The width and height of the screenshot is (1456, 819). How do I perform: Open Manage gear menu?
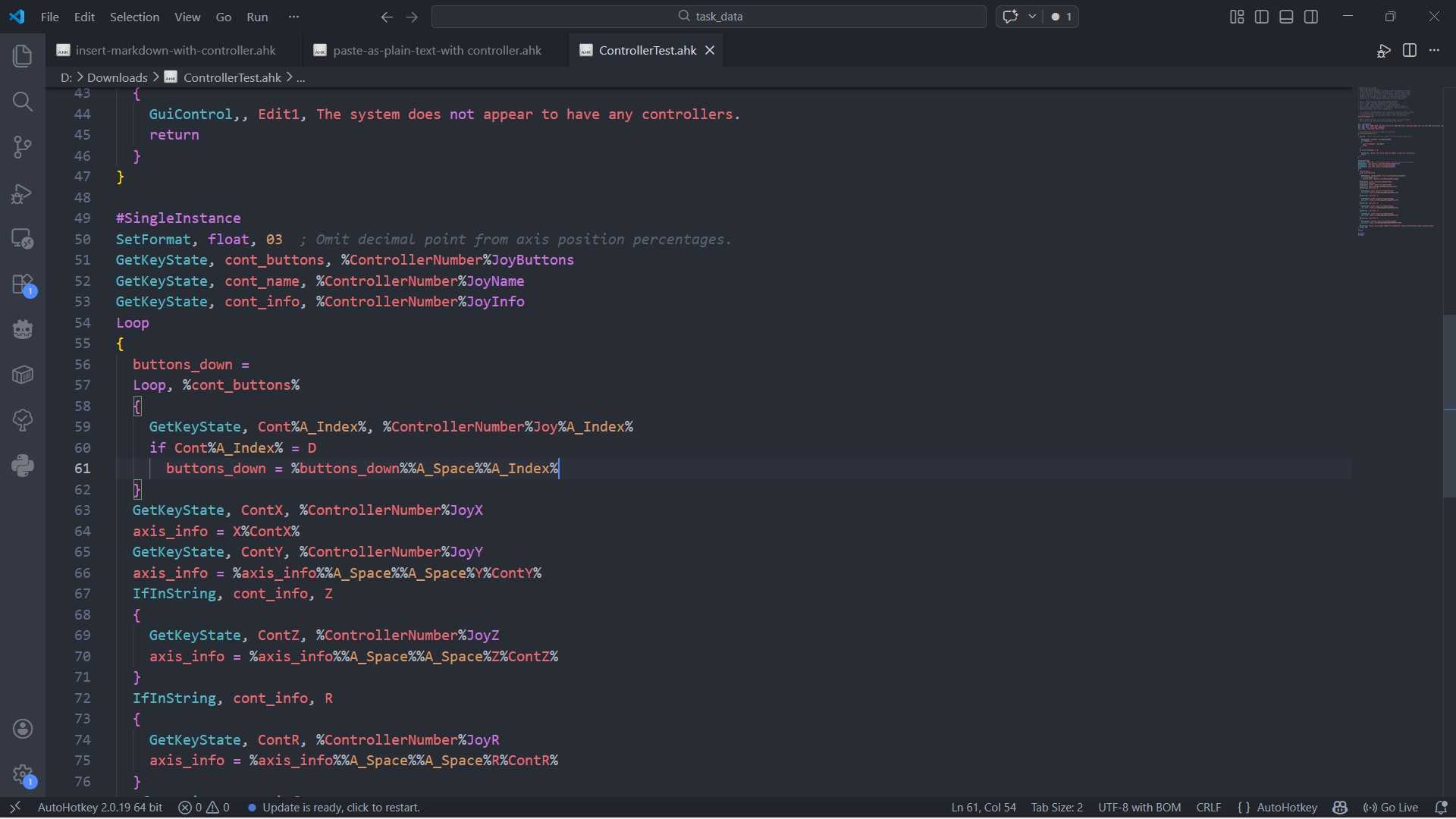click(x=23, y=775)
